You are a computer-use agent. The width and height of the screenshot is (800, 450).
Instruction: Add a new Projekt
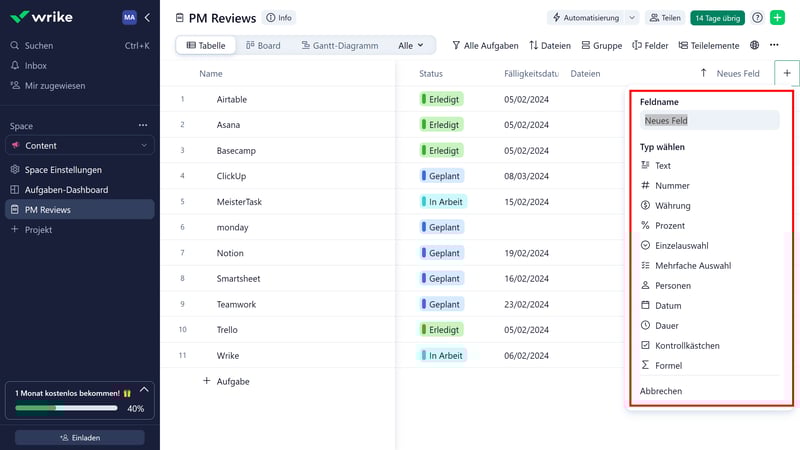click(38, 230)
